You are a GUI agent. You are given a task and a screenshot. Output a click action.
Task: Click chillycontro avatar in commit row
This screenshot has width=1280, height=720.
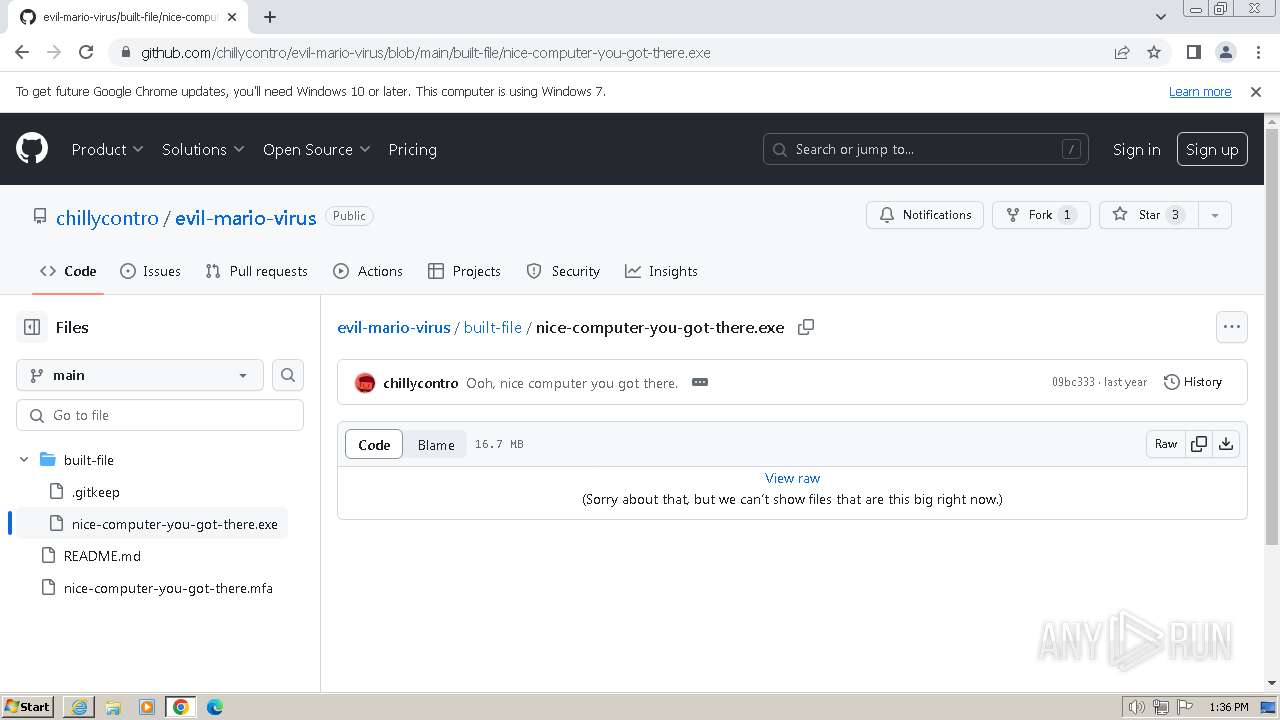click(365, 383)
